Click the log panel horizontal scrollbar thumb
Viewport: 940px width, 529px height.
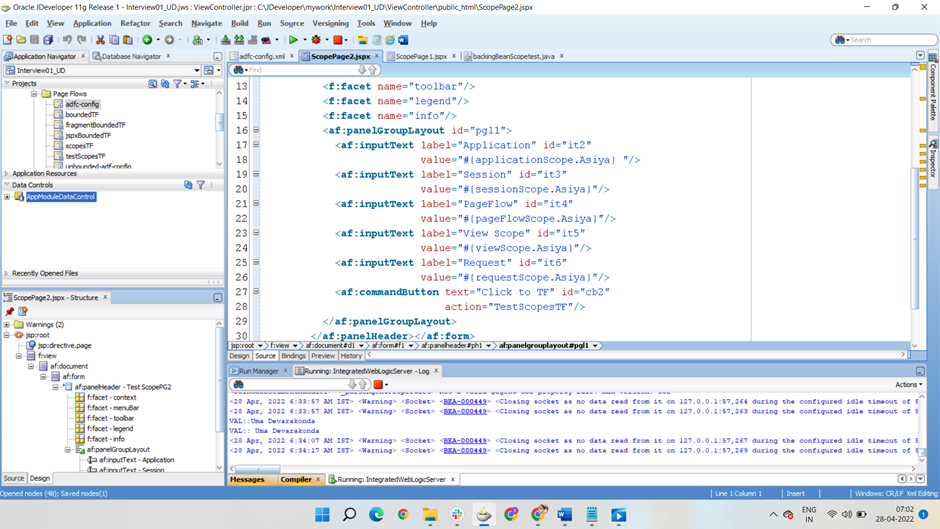pyautogui.click(x=258, y=468)
